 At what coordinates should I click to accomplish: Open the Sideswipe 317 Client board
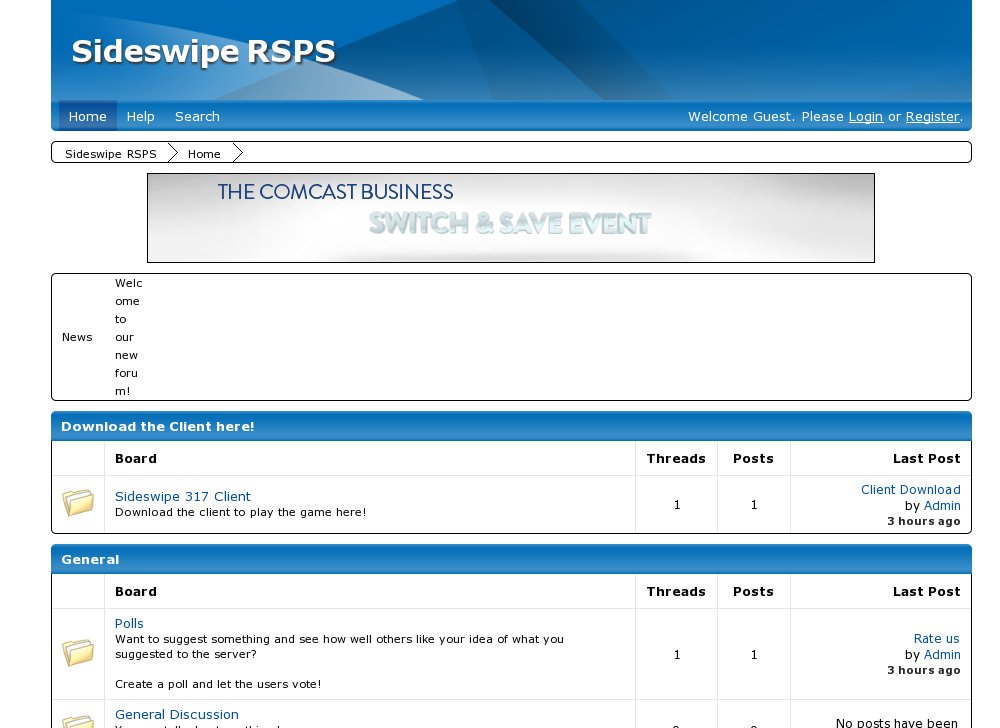182,496
